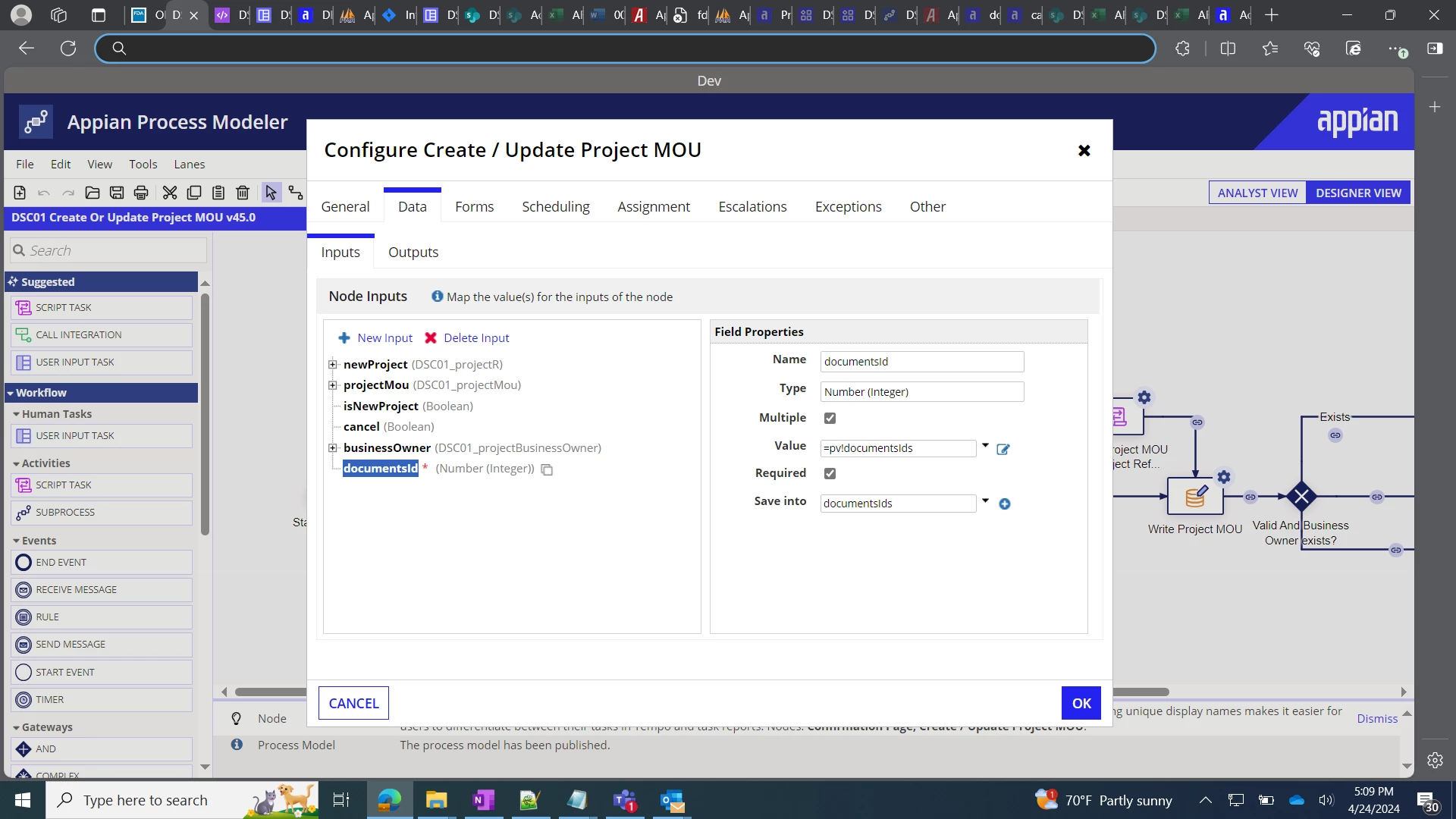This screenshot has height=819, width=1456.
Task: Switch to the Scheduling tab
Action: pyautogui.click(x=556, y=206)
